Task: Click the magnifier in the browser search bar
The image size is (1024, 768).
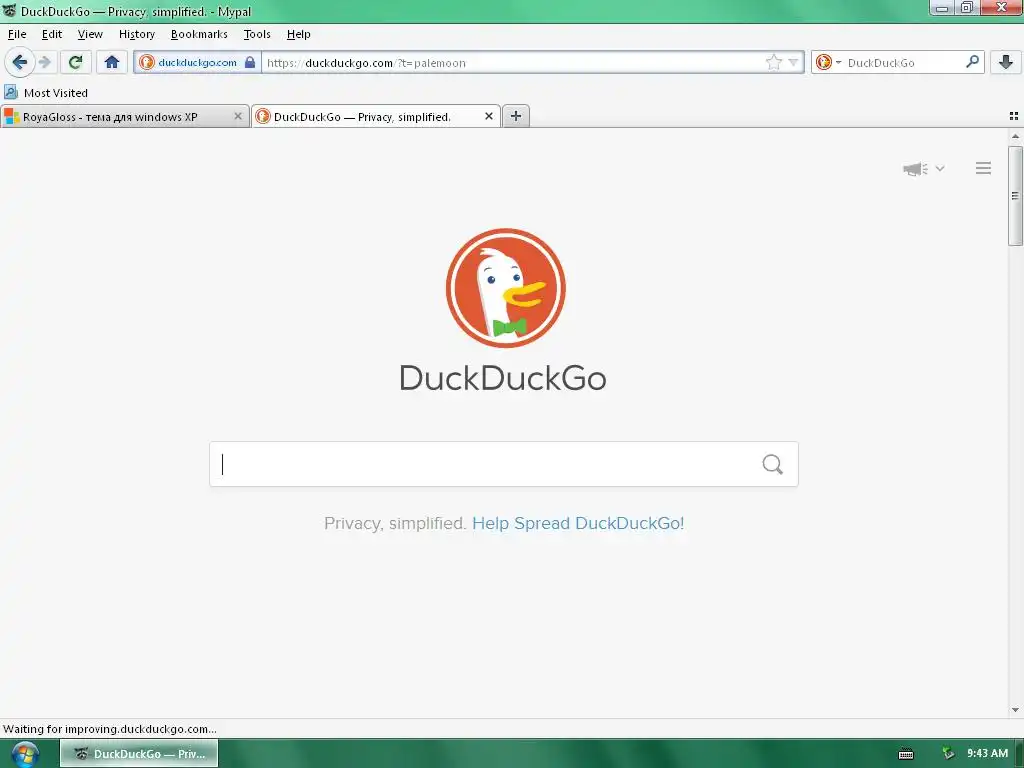Action: 972,62
